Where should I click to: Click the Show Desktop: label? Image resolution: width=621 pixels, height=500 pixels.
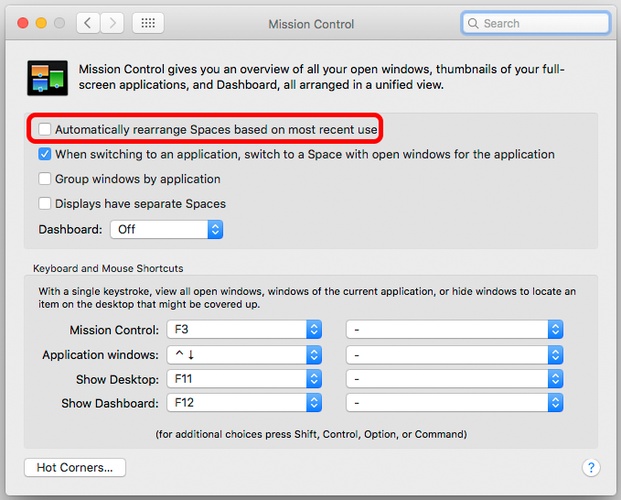pyautogui.click(x=117, y=380)
